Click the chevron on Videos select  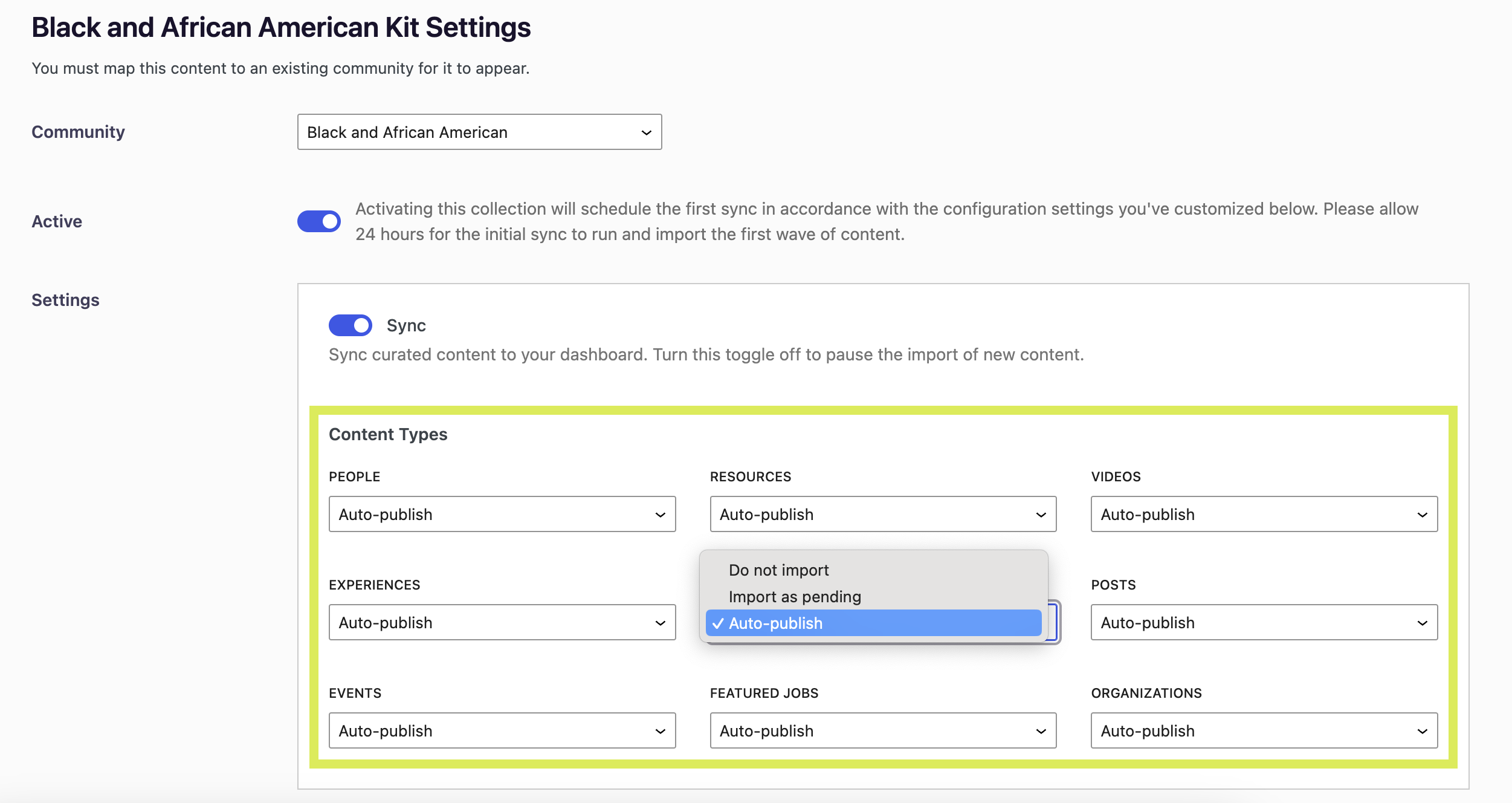click(1422, 515)
